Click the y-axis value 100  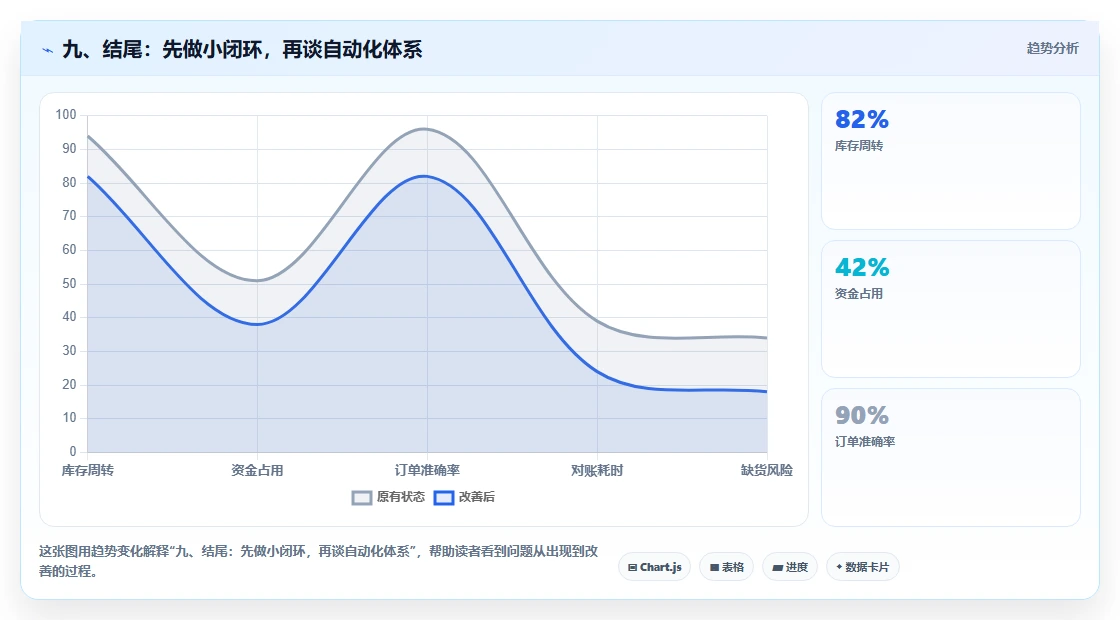66,114
